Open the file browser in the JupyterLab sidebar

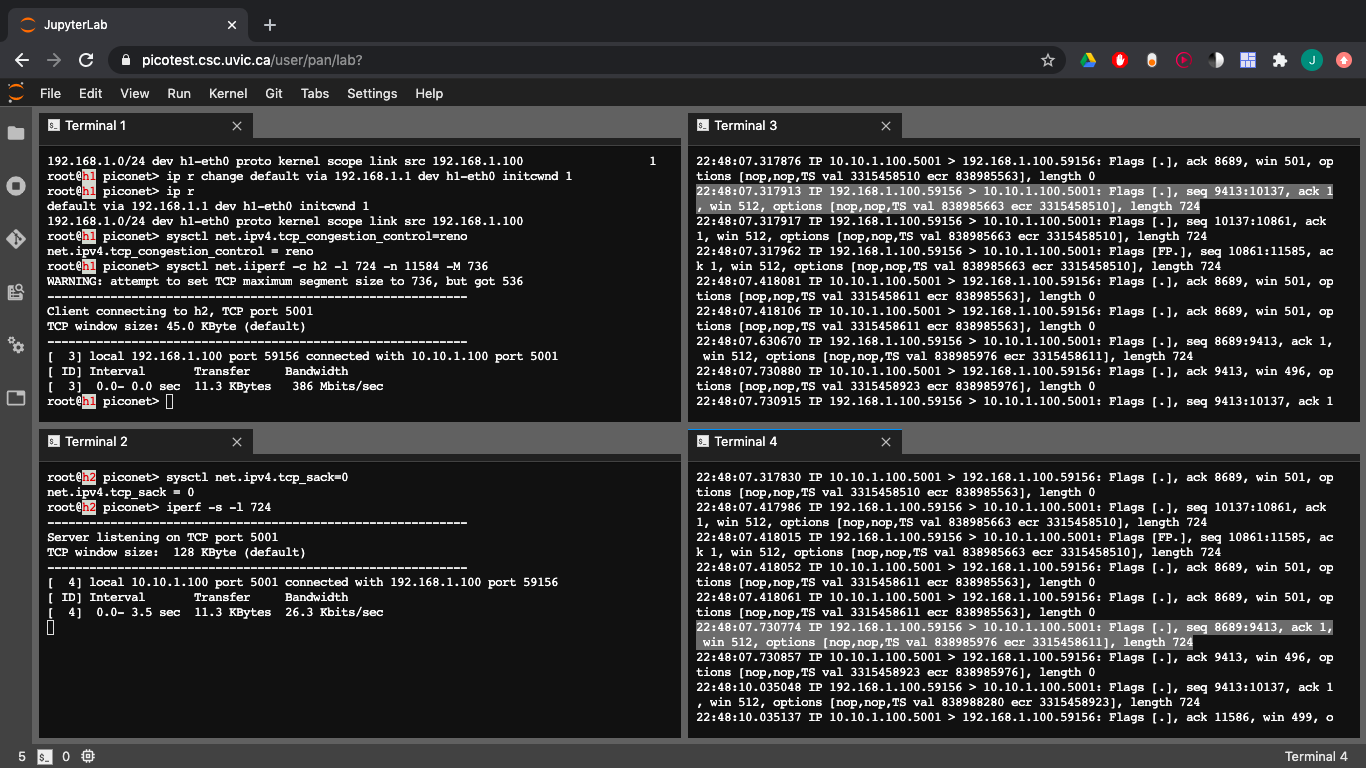pos(15,131)
